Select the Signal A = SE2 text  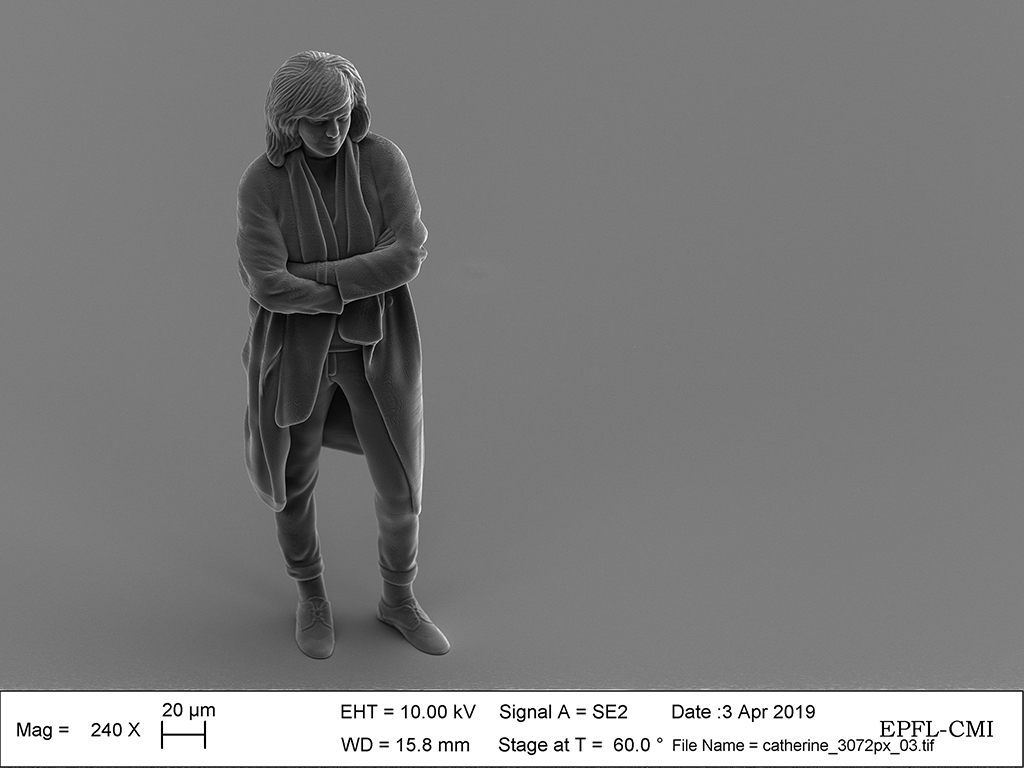click(563, 712)
